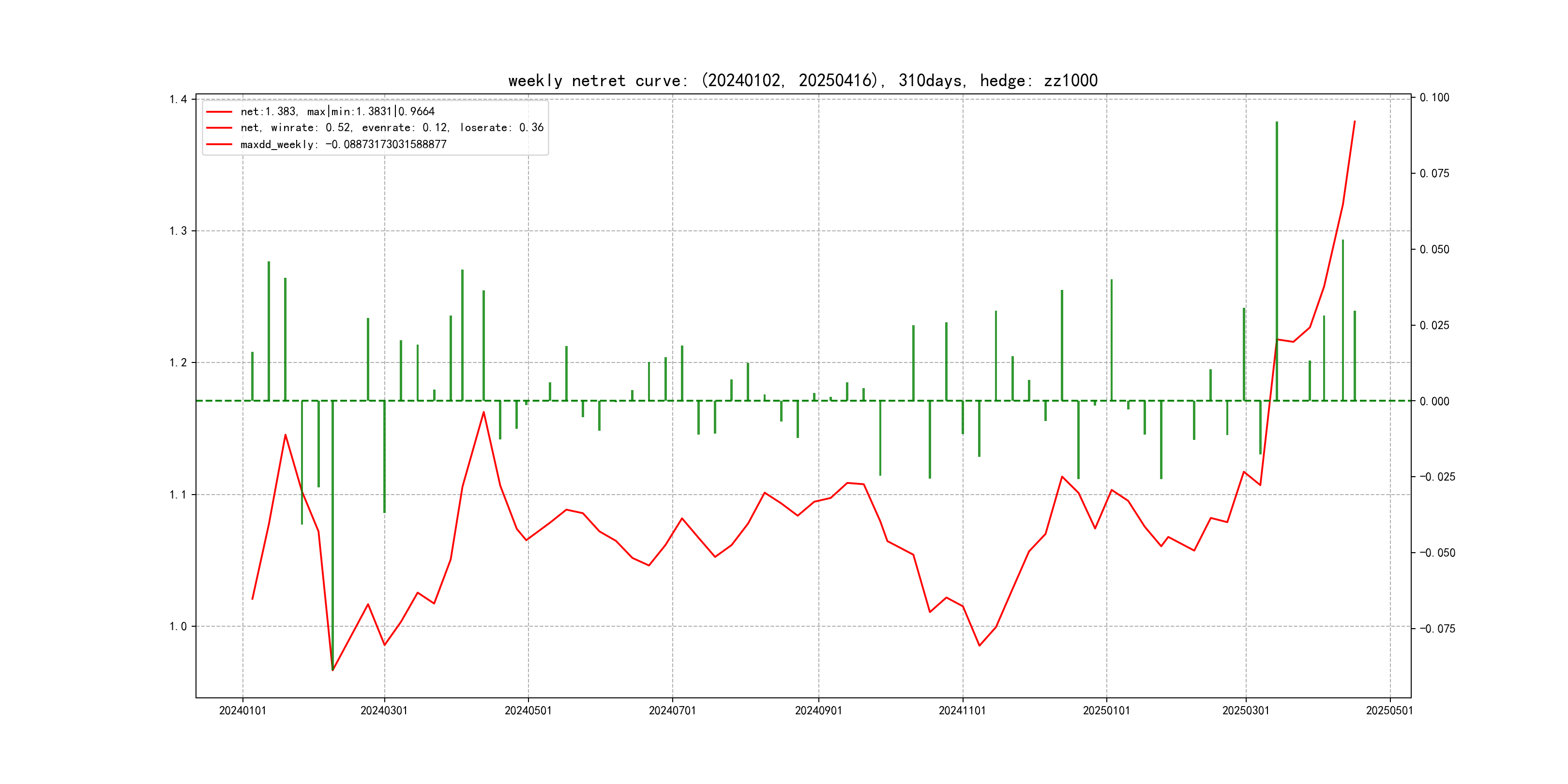
Task: Click the red line swatch beside 'net:1.383'
Action: click(x=219, y=112)
